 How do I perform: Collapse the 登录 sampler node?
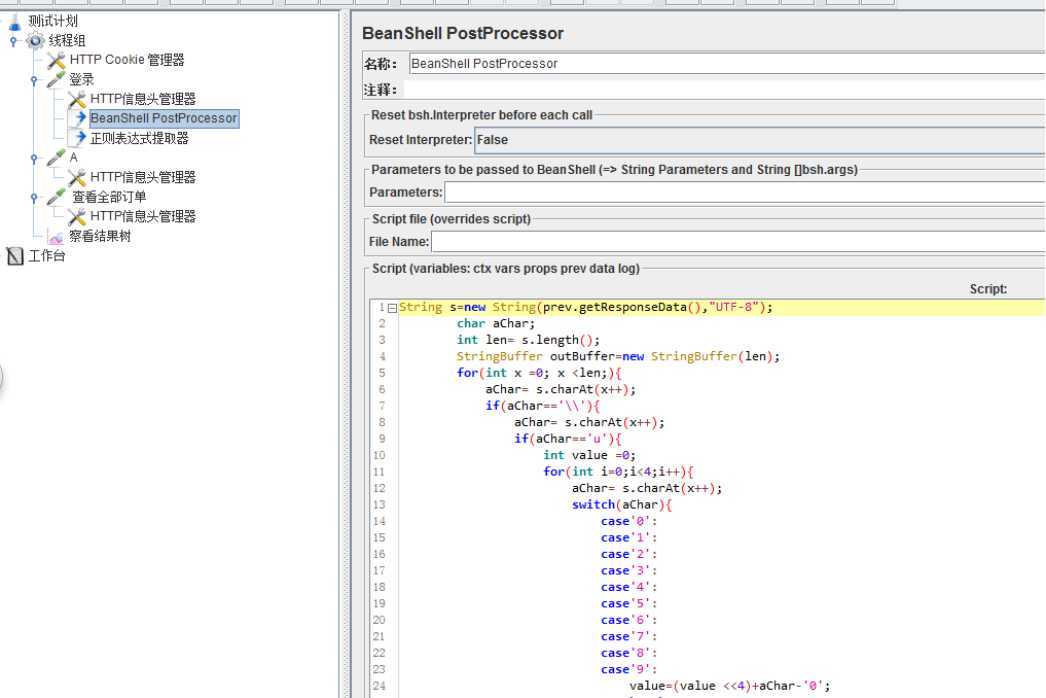coord(34,80)
